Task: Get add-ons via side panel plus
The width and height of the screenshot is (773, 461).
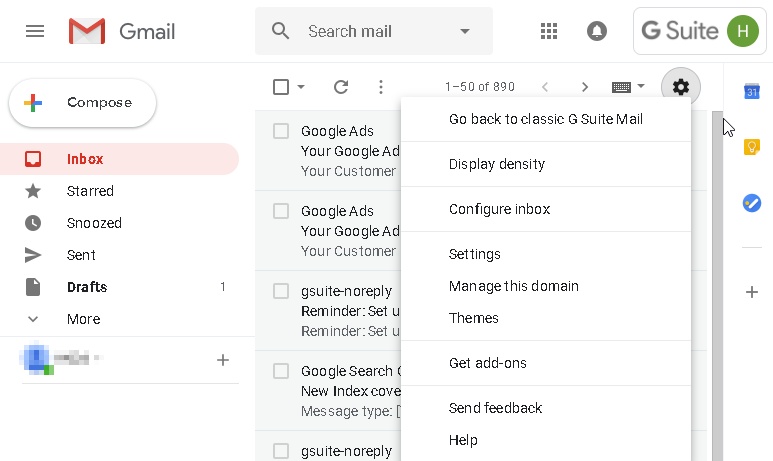Action: point(751,292)
